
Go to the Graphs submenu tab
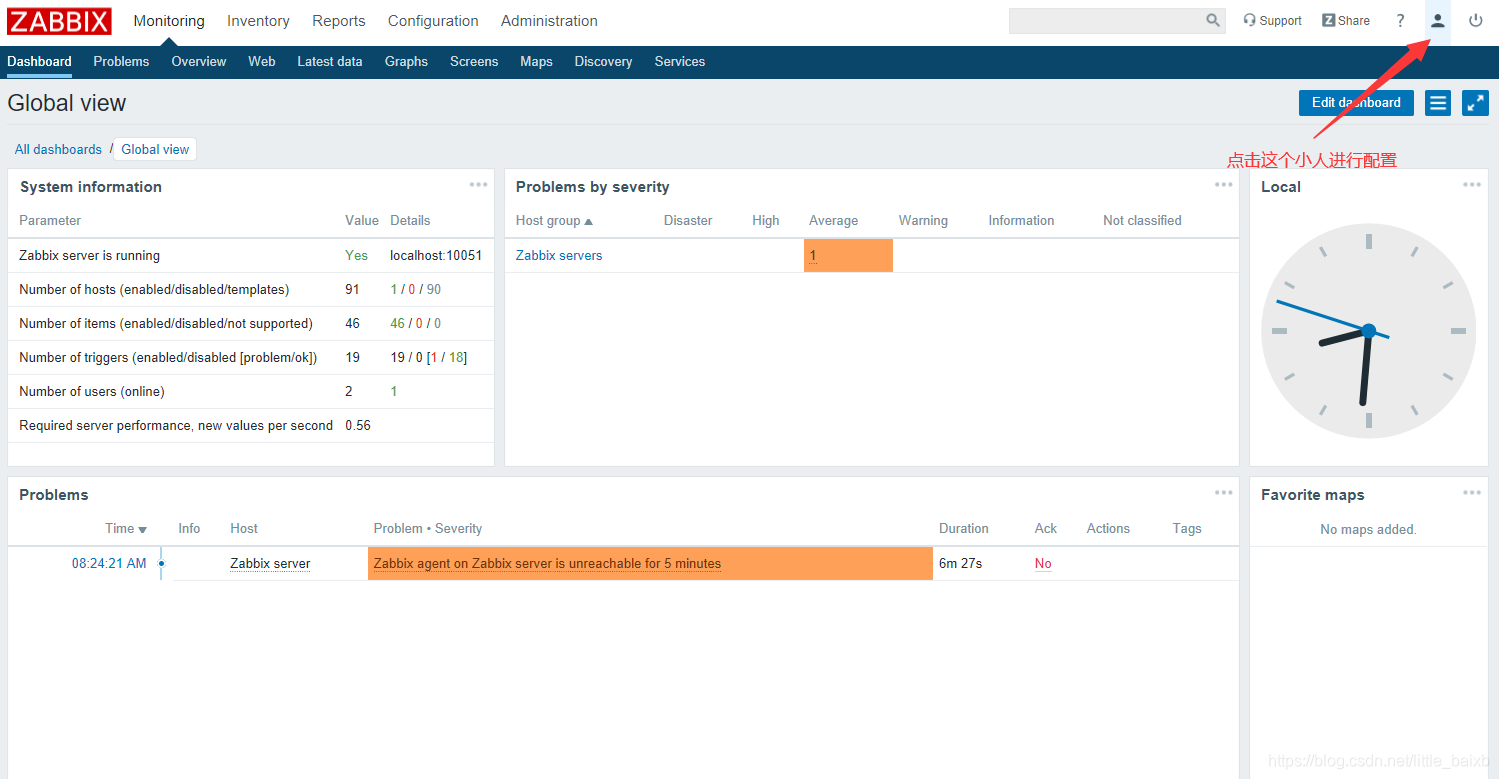(406, 62)
